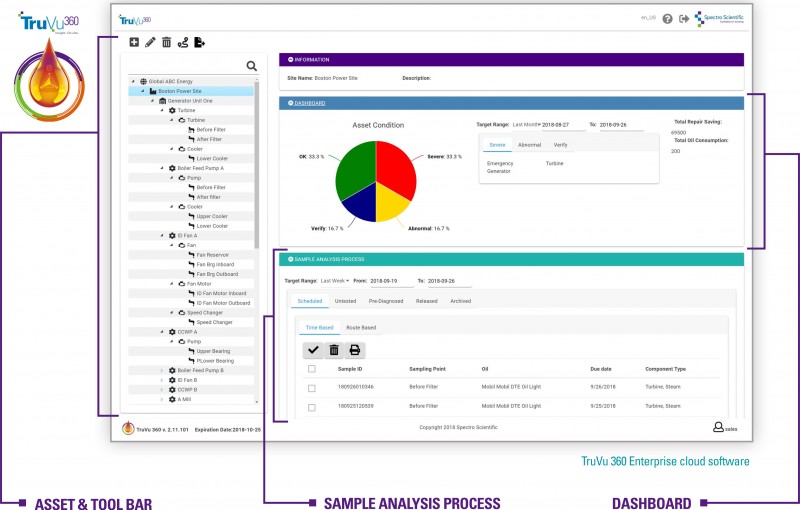
Task: Click the export document icon in asset toolbar
Action: [199, 42]
